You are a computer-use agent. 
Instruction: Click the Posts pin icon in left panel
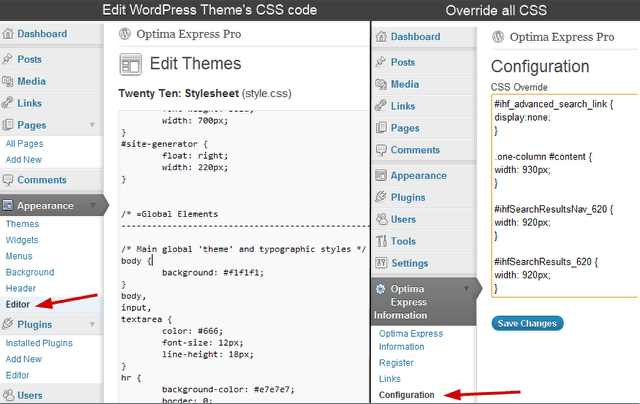pos(7,59)
